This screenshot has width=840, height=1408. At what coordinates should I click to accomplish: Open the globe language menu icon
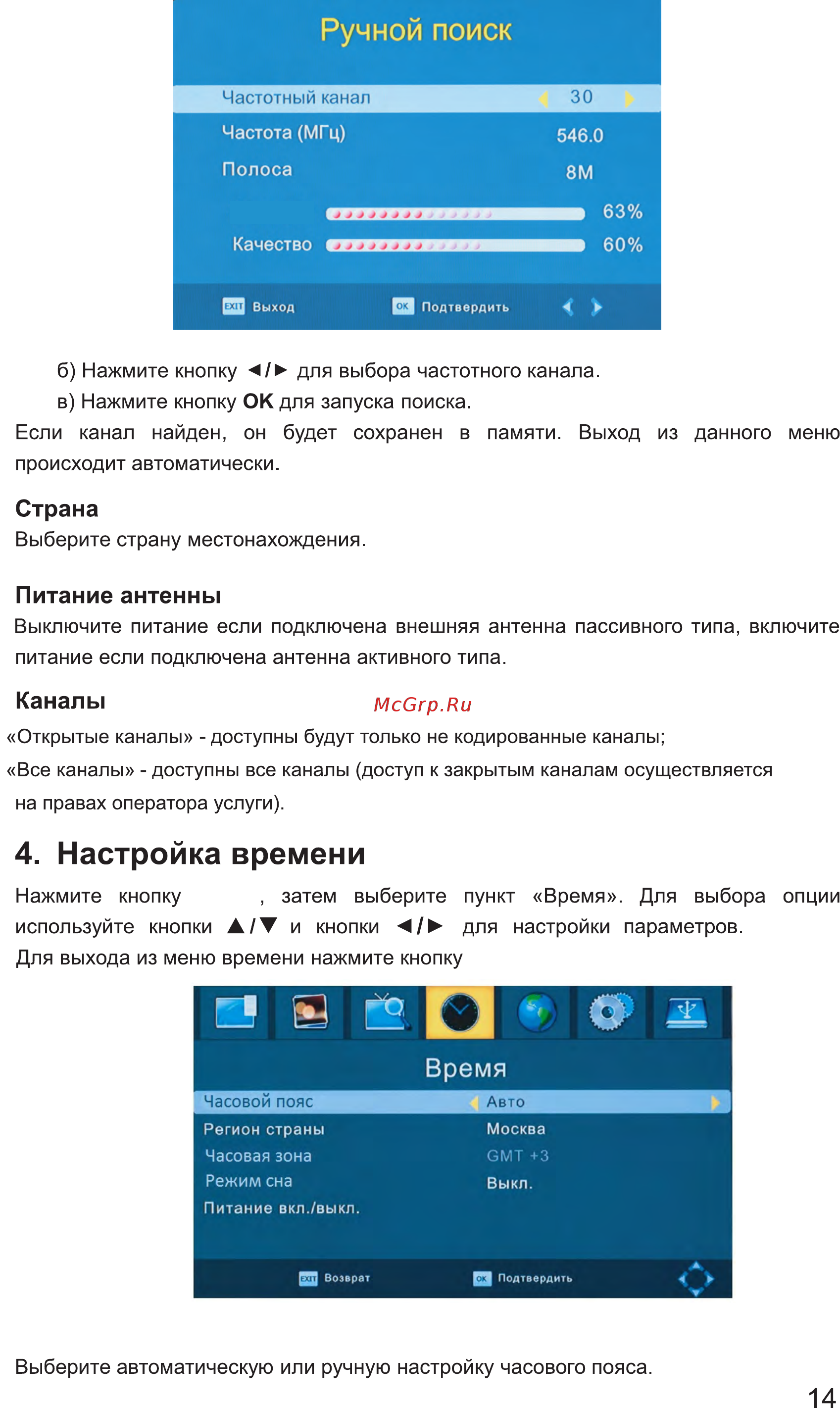[x=537, y=1012]
